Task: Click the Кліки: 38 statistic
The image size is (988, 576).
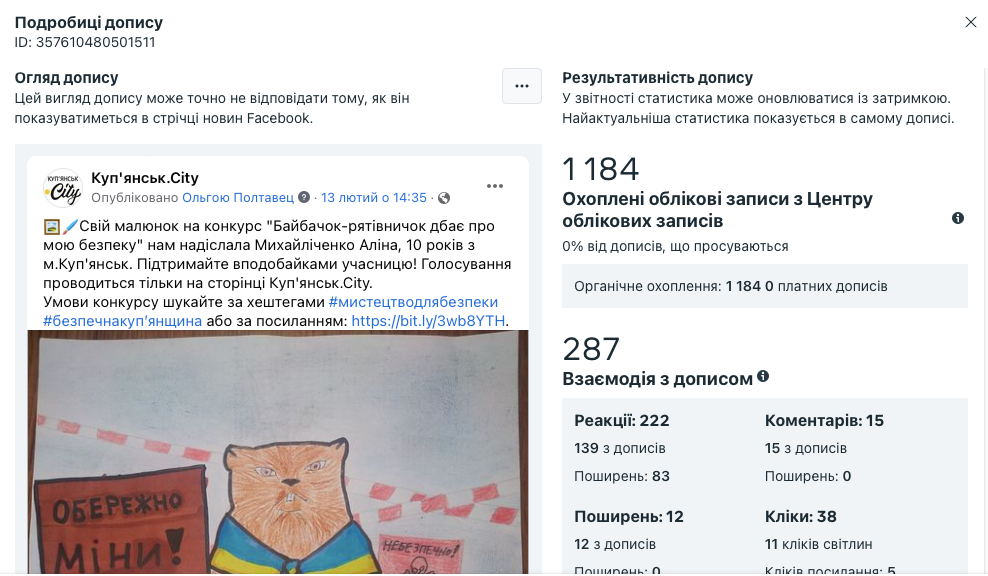Action: (800, 517)
